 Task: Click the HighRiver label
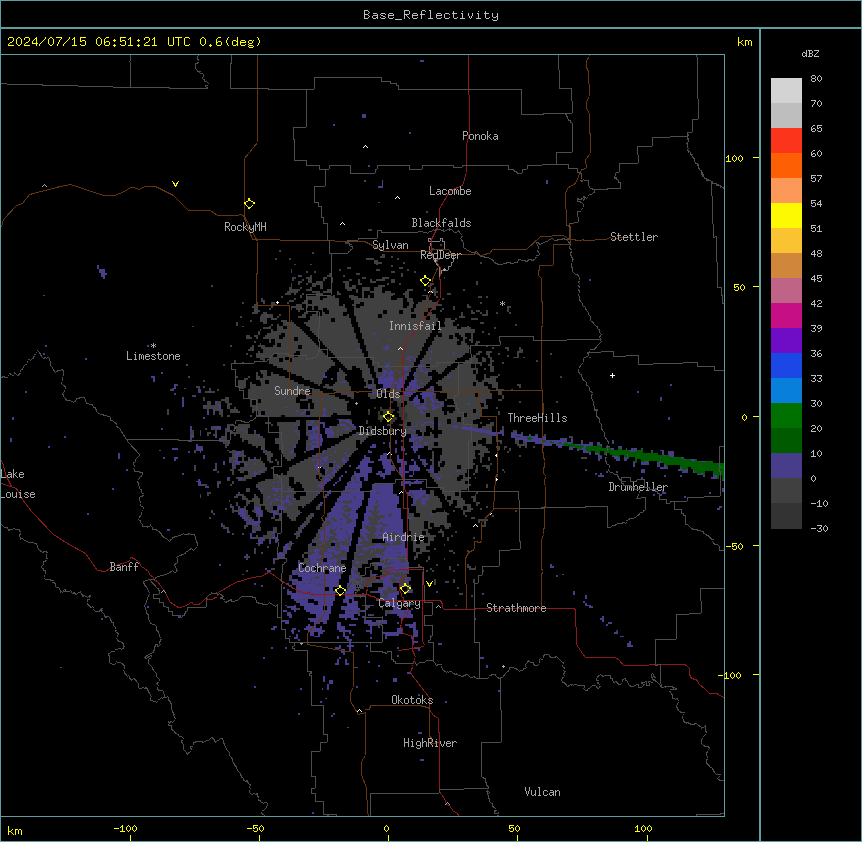pos(430,743)
